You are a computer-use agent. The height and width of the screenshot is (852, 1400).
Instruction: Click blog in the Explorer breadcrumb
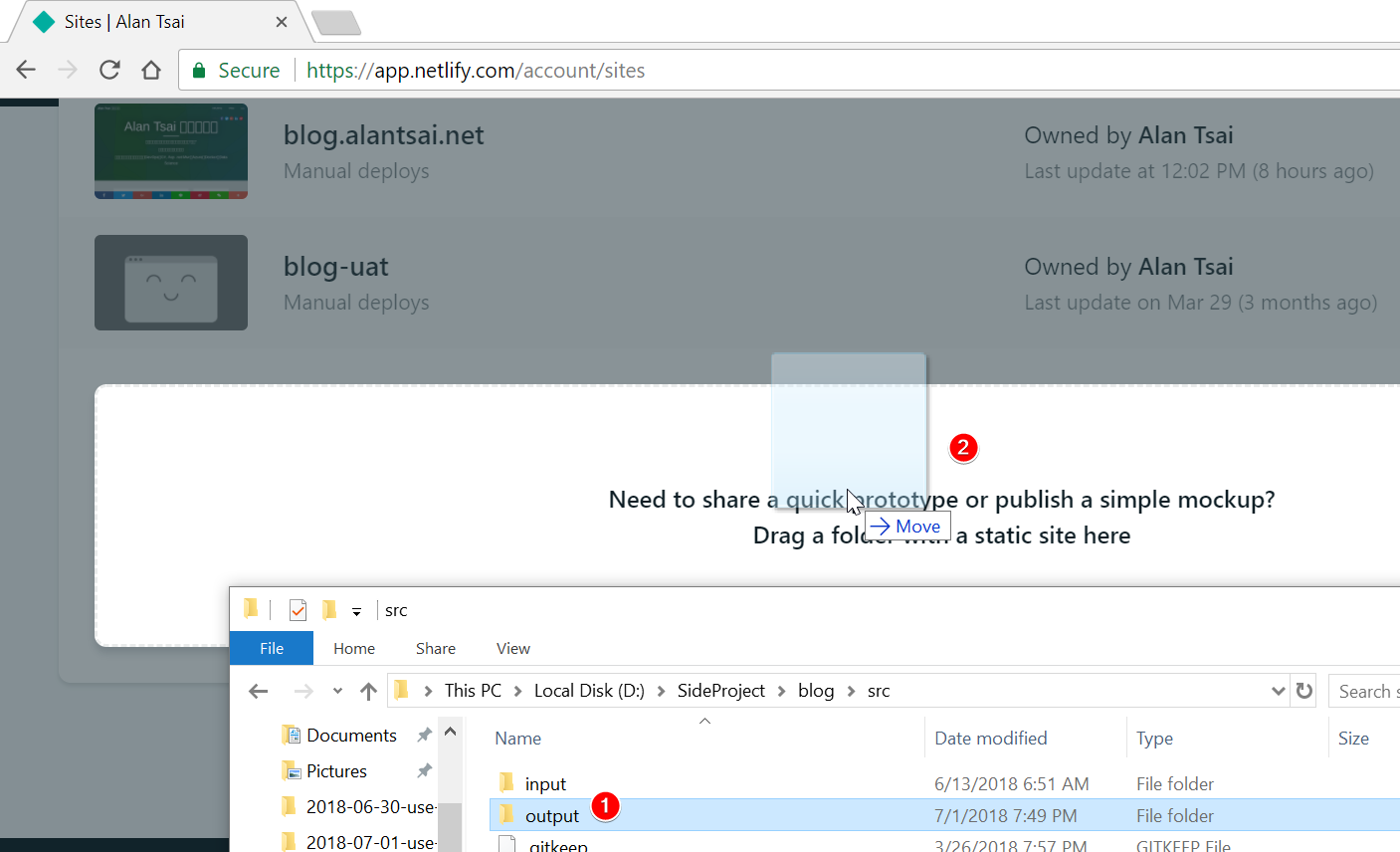(816, 691)
